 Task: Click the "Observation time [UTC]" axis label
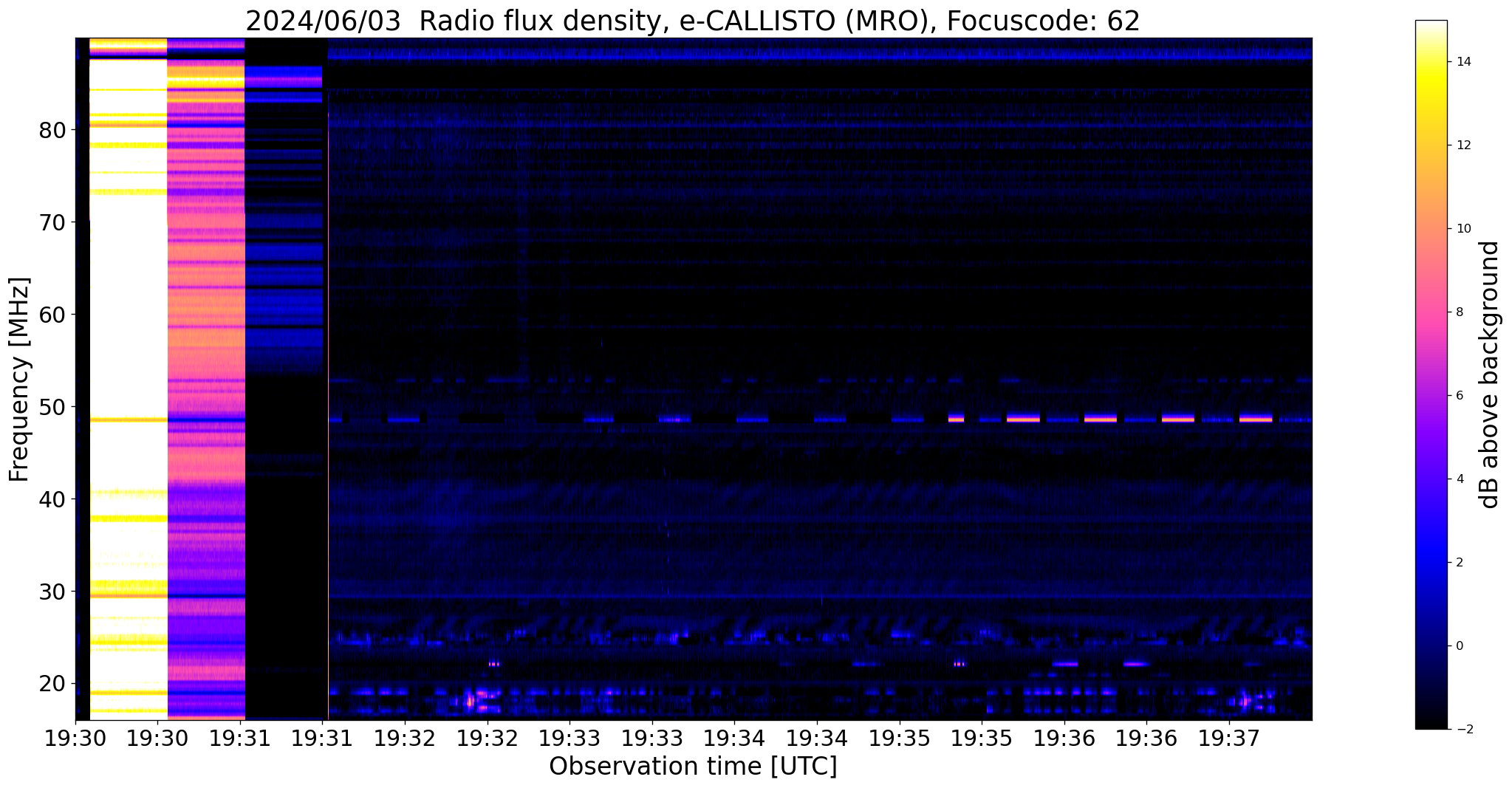click(693, 767)
